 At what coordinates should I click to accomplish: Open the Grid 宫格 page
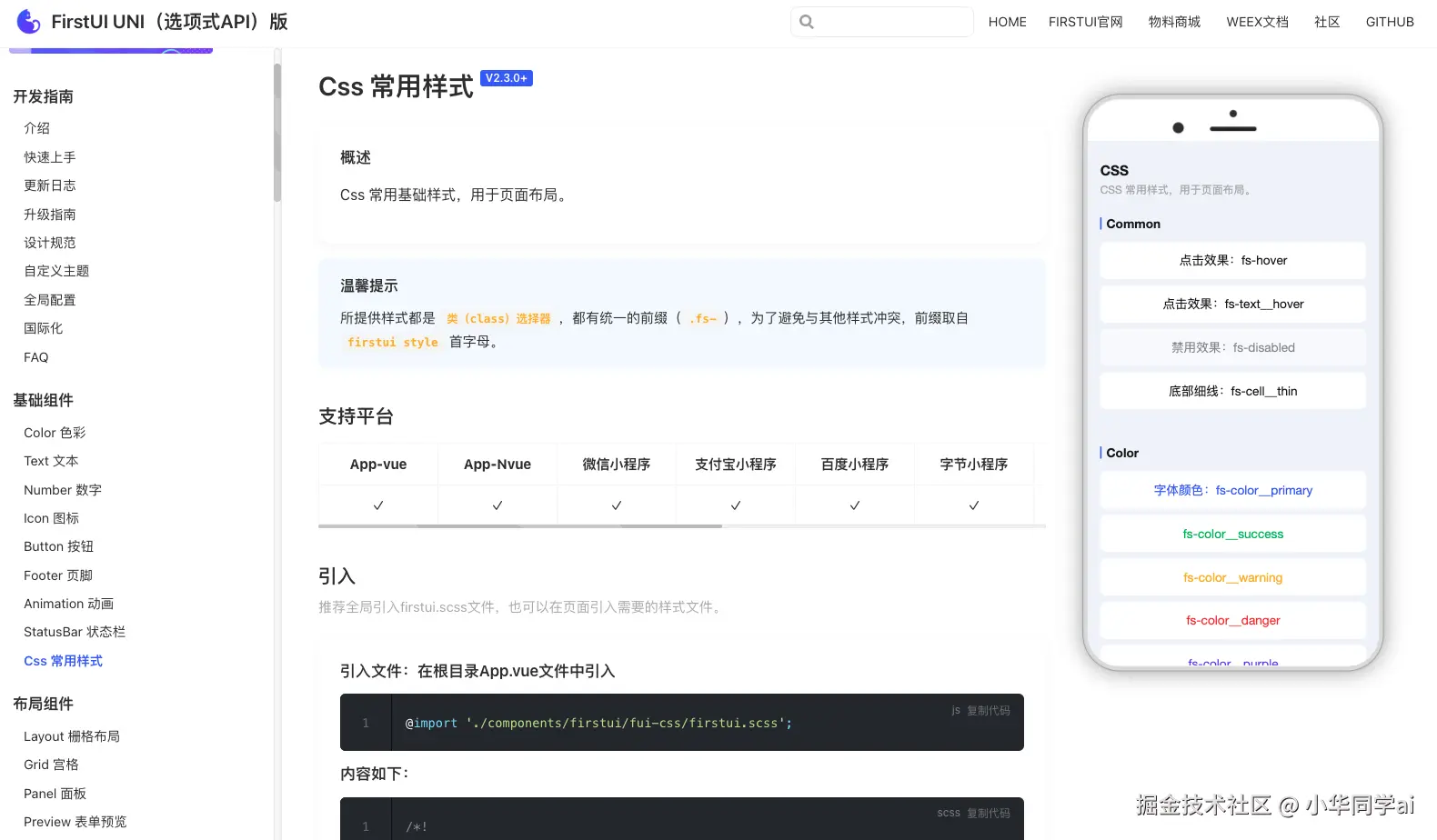tap(51, 765)
